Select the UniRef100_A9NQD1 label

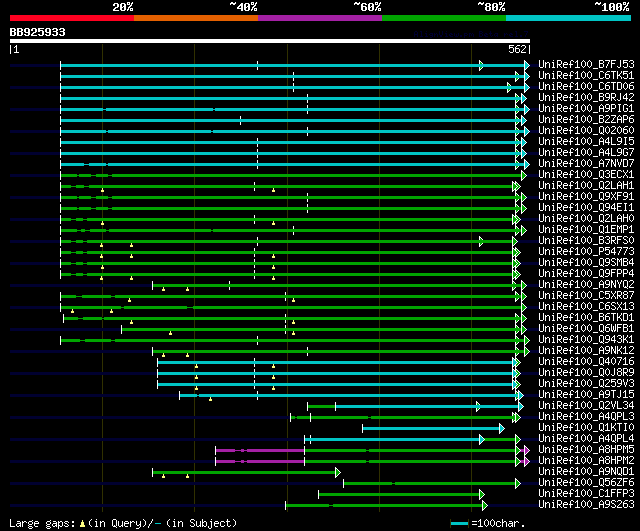(x=586, y=472)
